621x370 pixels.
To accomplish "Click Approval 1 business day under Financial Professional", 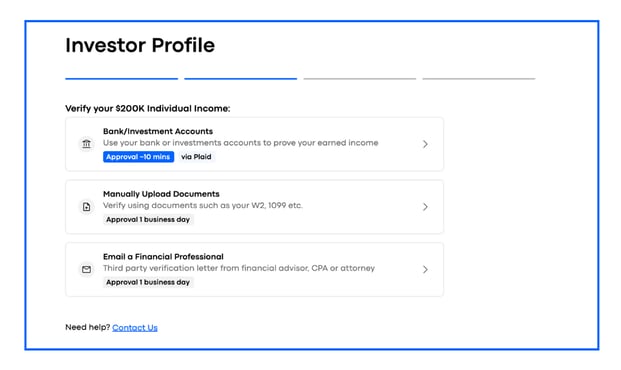I will (x=148, y=282).
